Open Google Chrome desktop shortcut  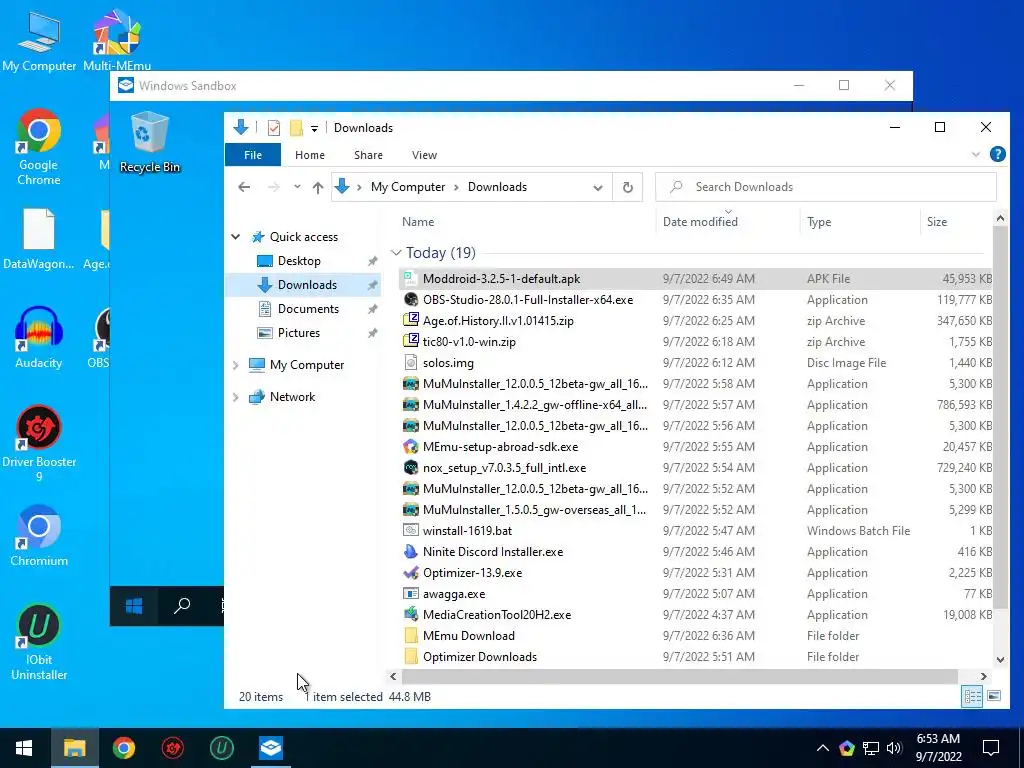click(x=39, y=148)
